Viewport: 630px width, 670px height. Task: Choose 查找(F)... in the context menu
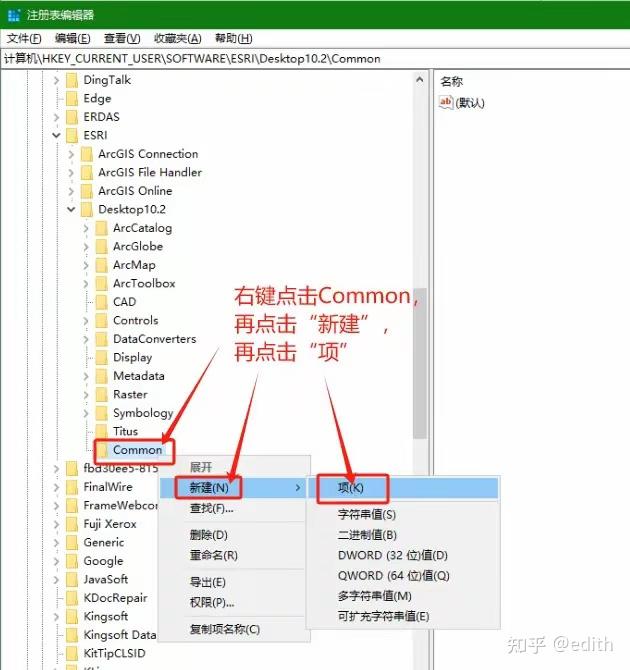212,508
